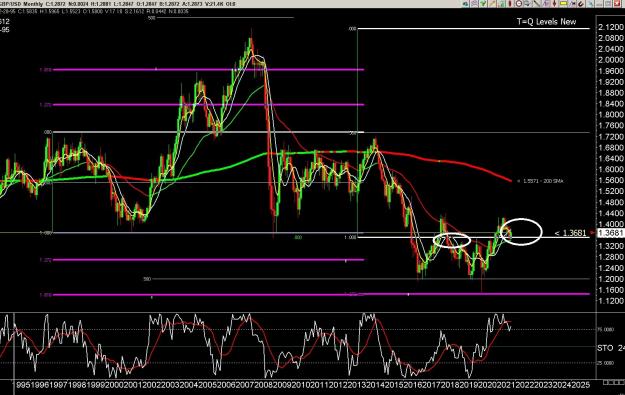This screenshot has width=625, height=395.
Task: Click the GBP/USD Monthly chart title text
Action: click(x=21, y=4)
